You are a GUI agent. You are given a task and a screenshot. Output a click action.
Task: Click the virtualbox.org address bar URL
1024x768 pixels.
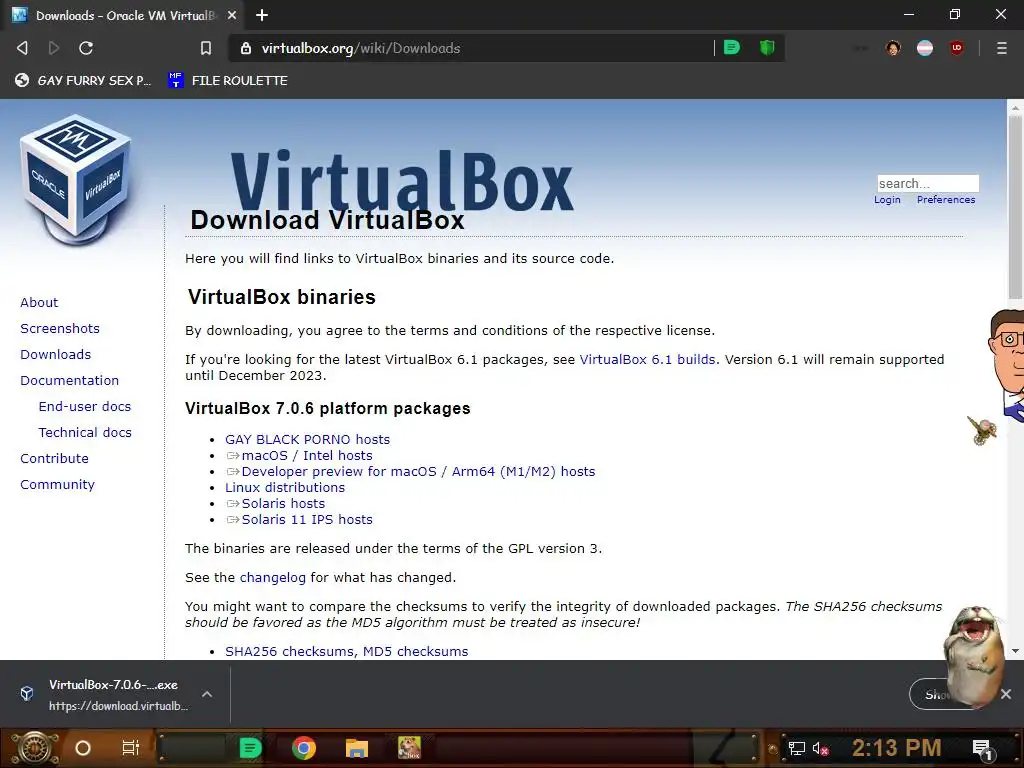pos(360,48)
